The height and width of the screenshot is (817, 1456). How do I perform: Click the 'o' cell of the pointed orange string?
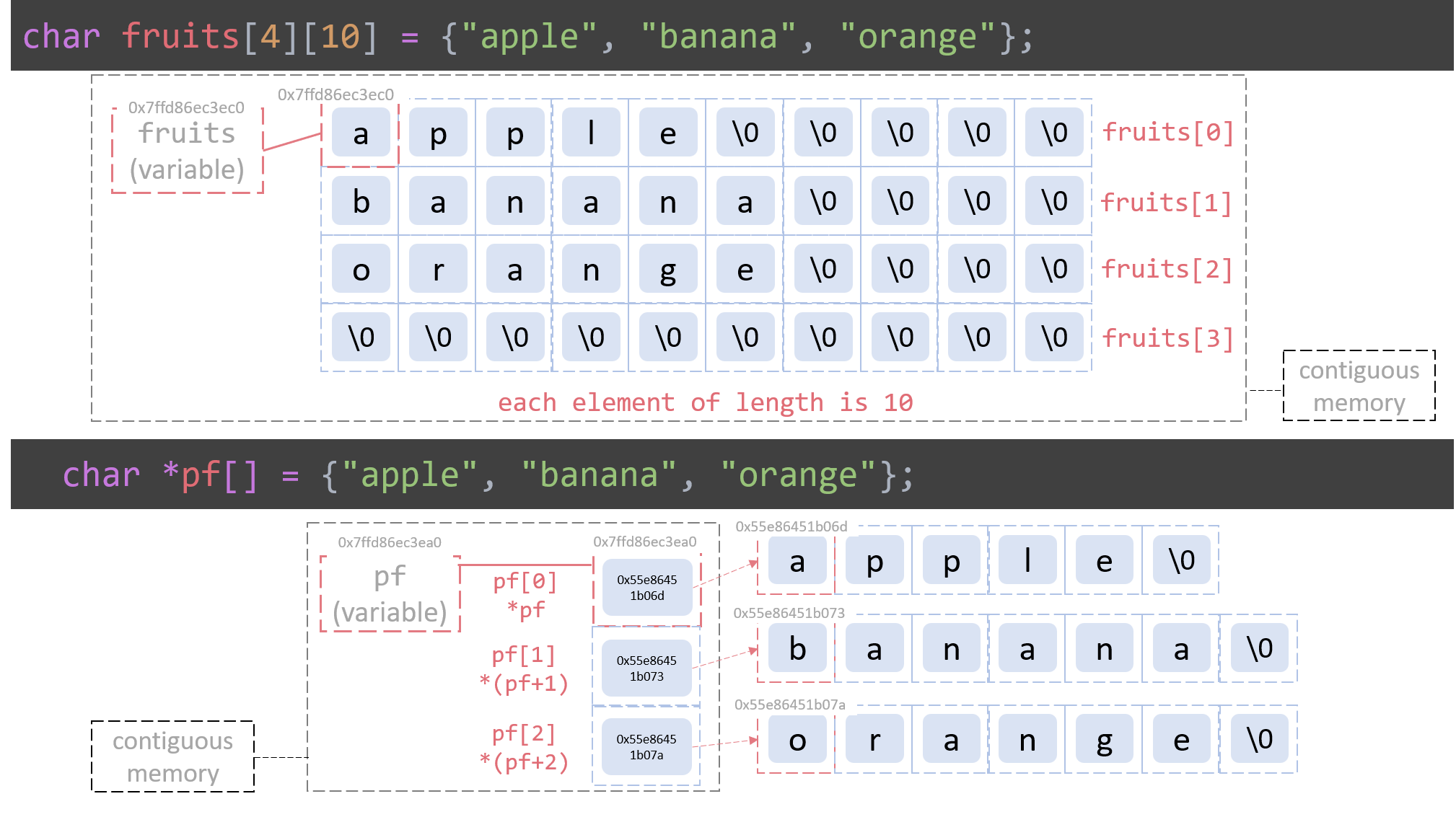tap(797, 740)
